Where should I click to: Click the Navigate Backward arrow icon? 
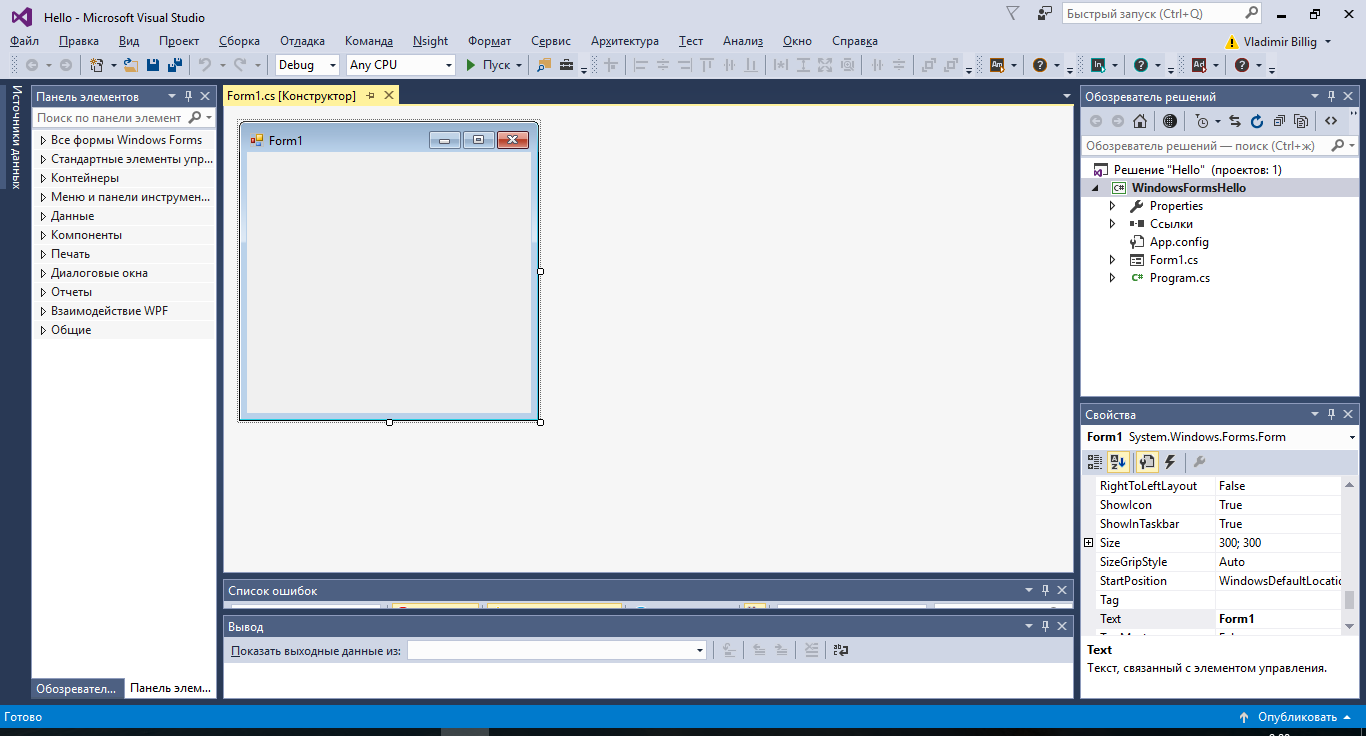coord(32,65)
